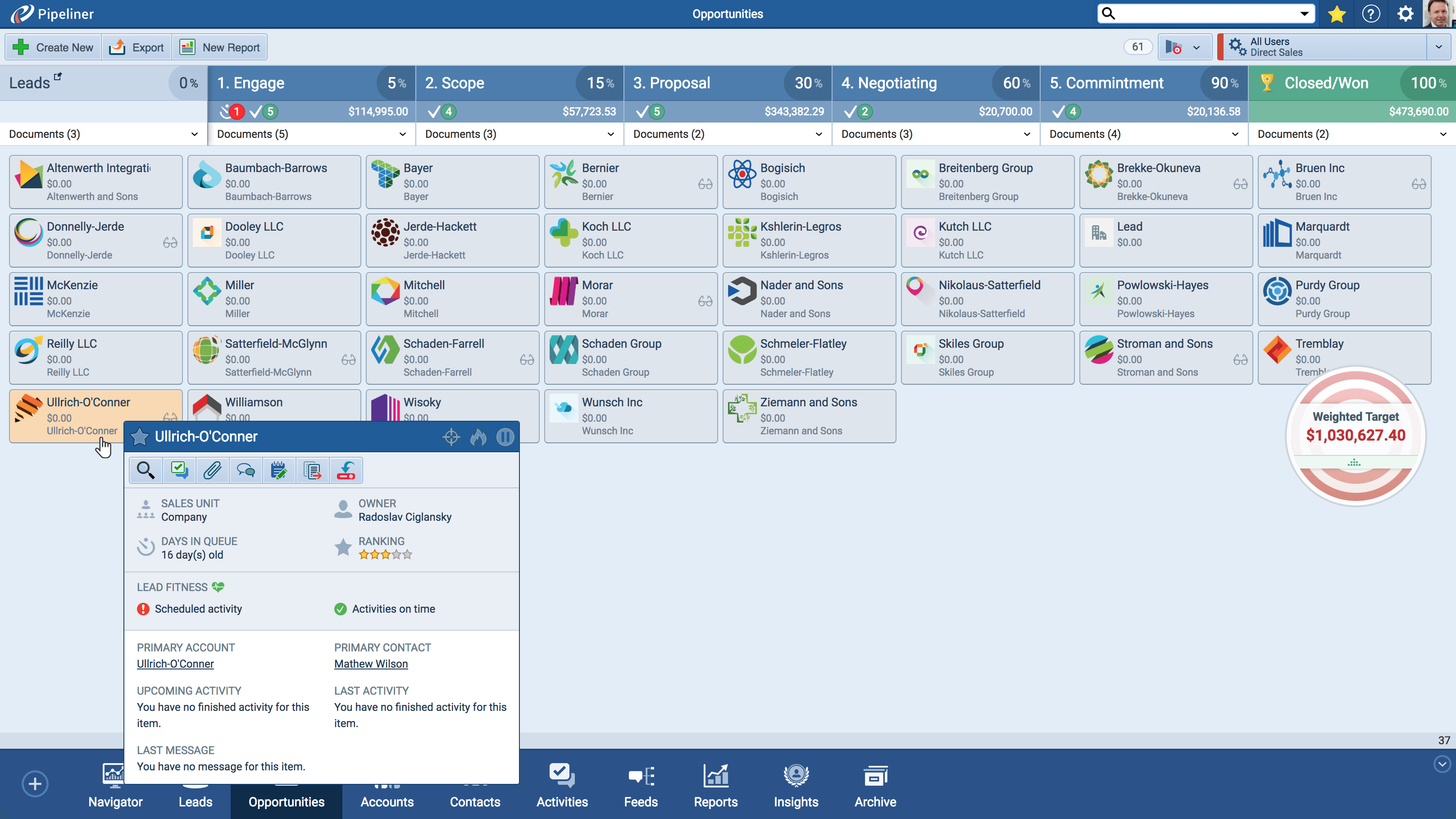The image size is (1456, 819).
Task: Toggle the star favorite on Ullrich-O'Conner popup
Action: [x=139, y=437]
